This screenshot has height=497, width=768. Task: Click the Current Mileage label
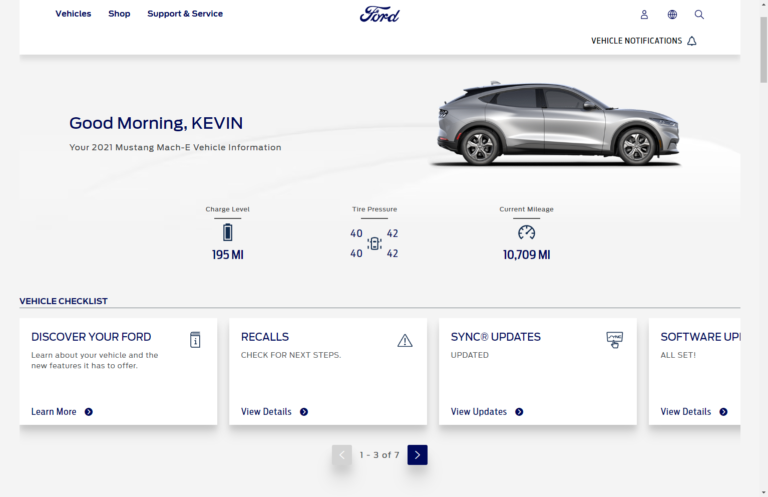click(x=527, y=209)
